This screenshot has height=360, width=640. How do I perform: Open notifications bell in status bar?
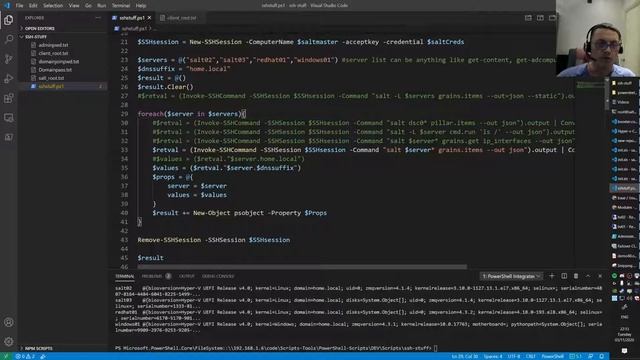click(602, 356)
